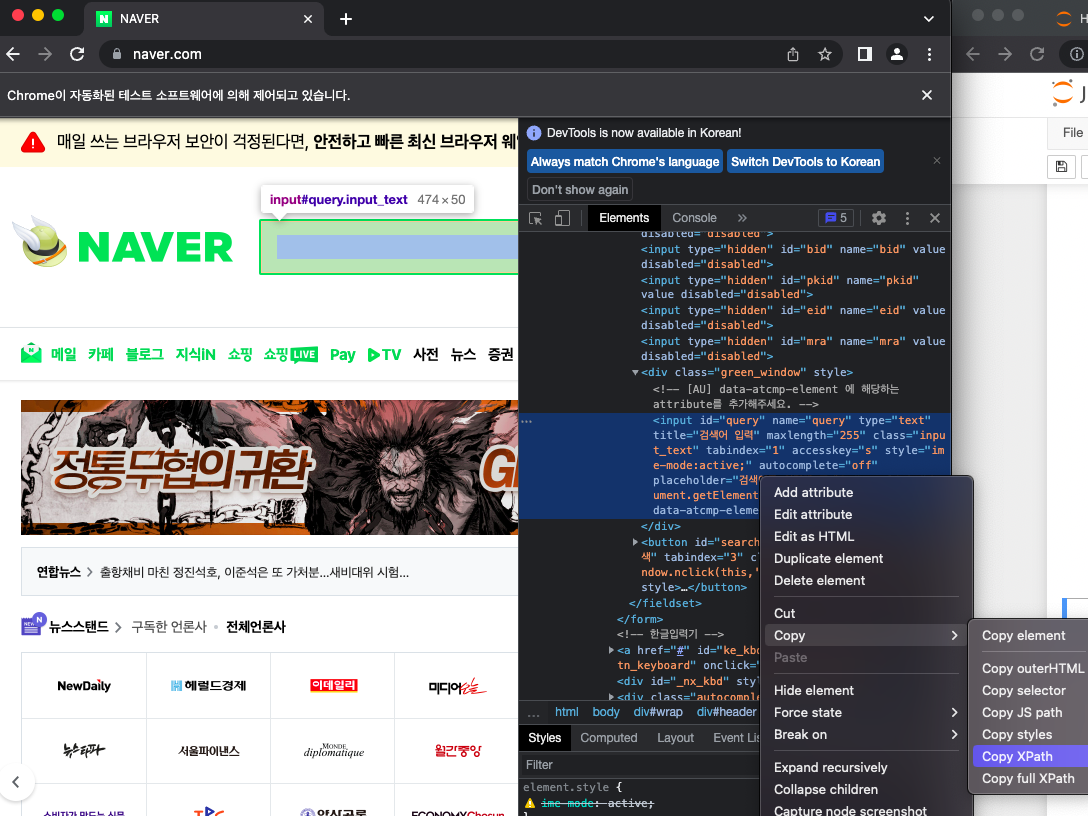Toggle the Chrome side panel icon
This screenshot has width=1088, height=816.
click(865, 54)
